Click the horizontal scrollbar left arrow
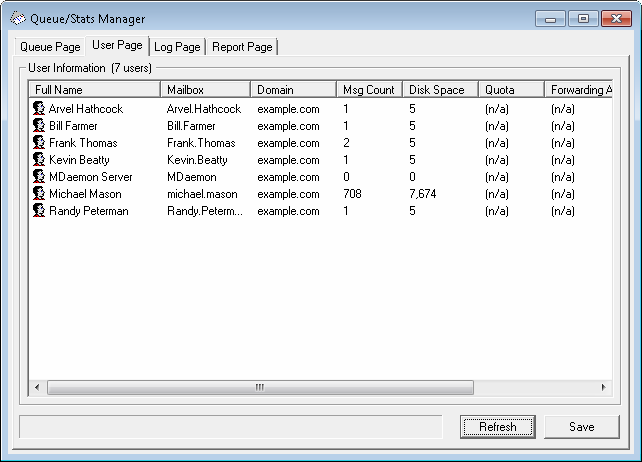Viewport: 642px width, 462px height. (x=37, y=387)
